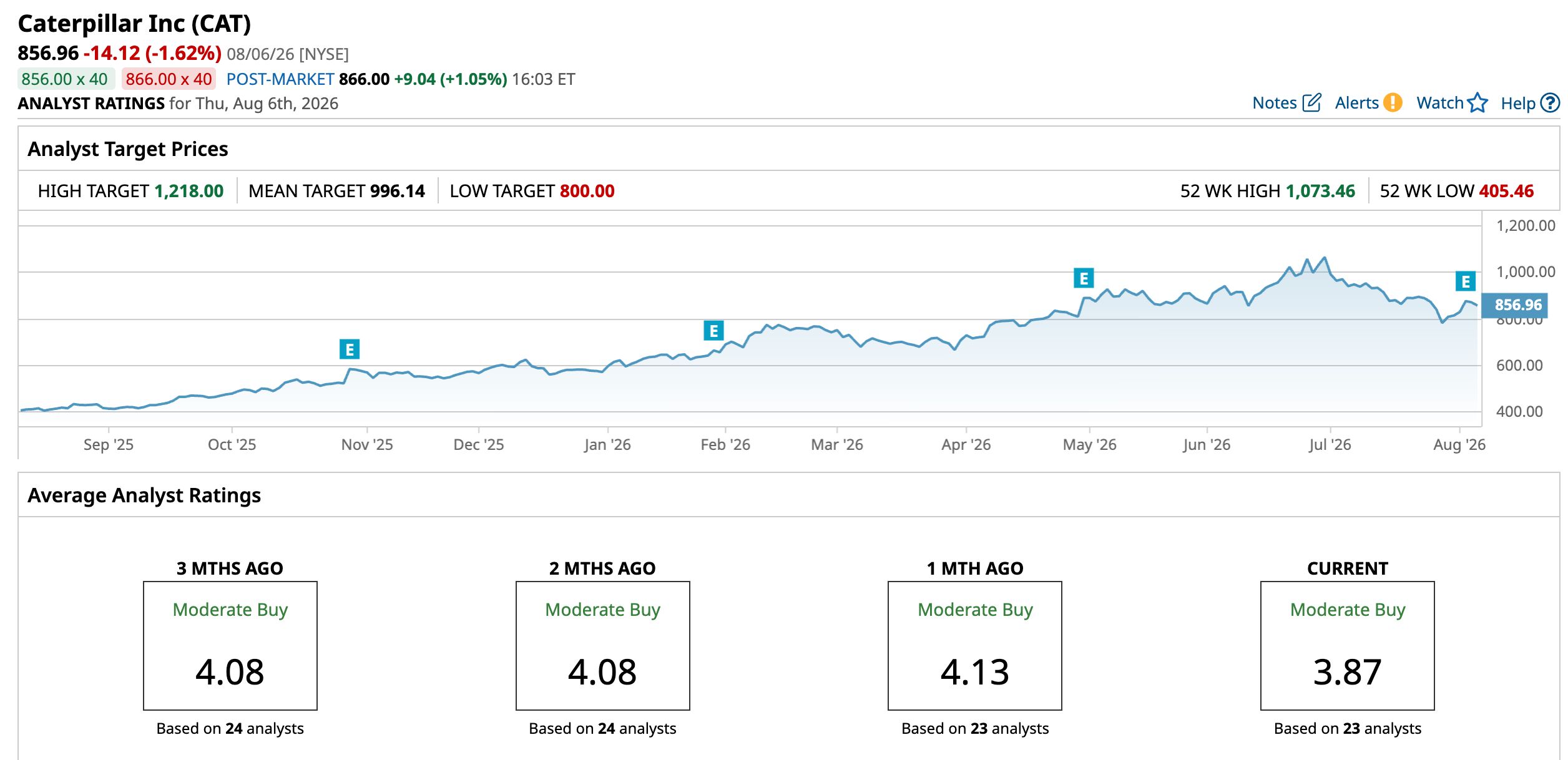Click the 52 week high value 1,073.46

tap(1320, 191)
